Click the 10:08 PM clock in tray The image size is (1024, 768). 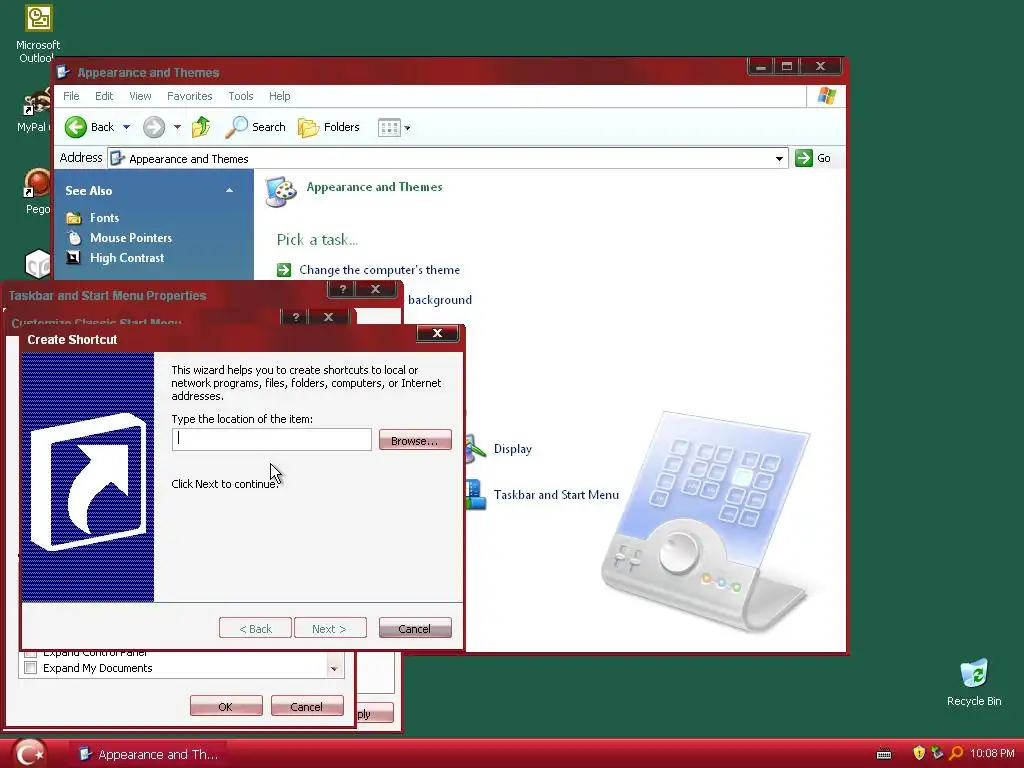tap(992, 754)
